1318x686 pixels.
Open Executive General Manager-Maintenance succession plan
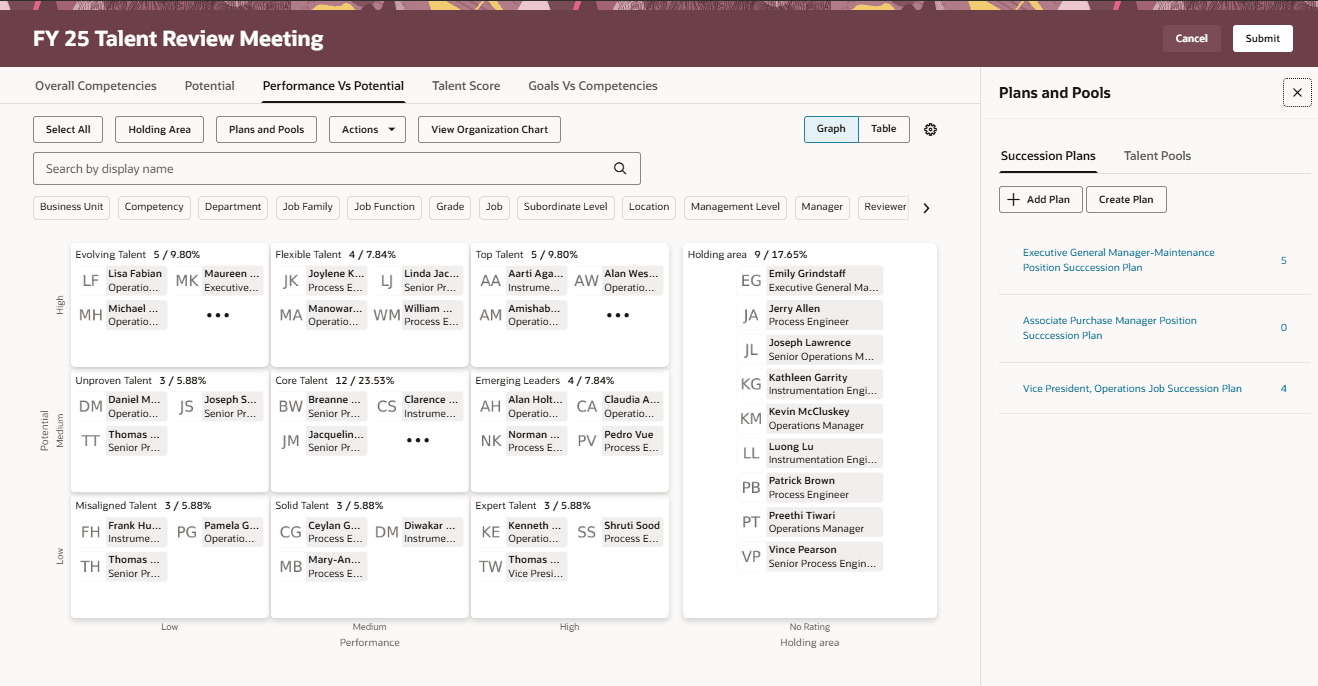[x=1118, y=260]
